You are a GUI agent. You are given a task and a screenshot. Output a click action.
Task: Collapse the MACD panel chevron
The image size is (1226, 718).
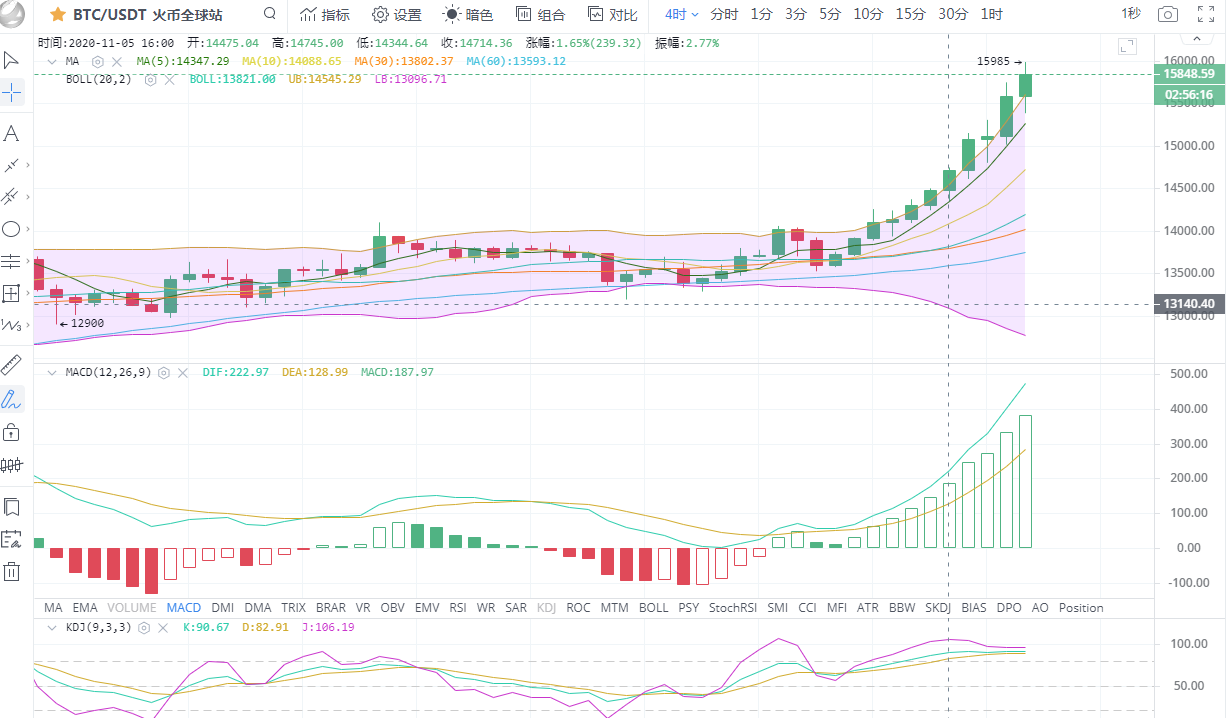click(50, 372)
